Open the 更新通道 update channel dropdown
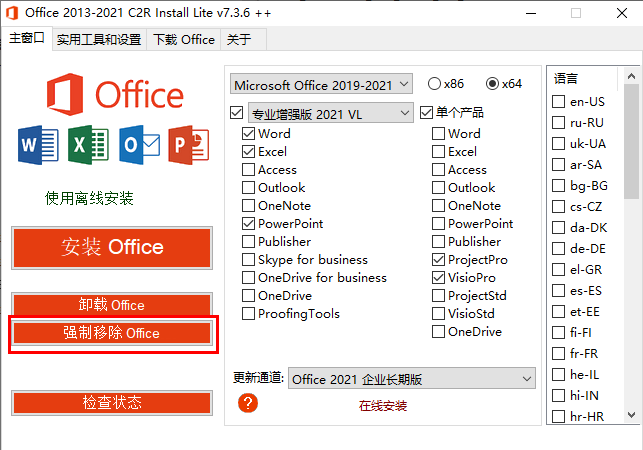 (412, 379)
